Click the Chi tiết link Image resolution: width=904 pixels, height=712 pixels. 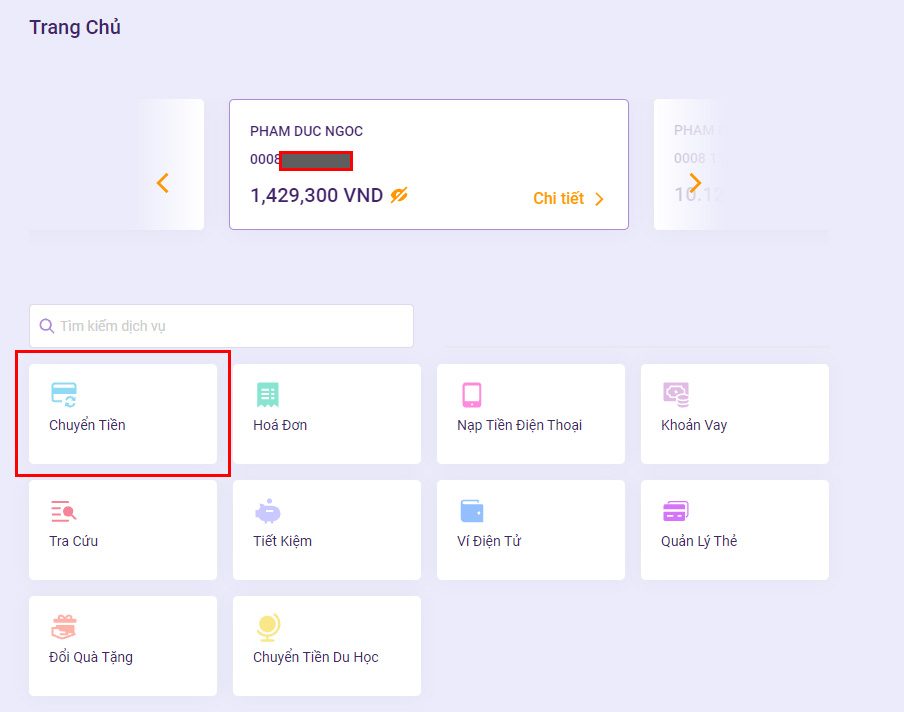click(558, 199)
